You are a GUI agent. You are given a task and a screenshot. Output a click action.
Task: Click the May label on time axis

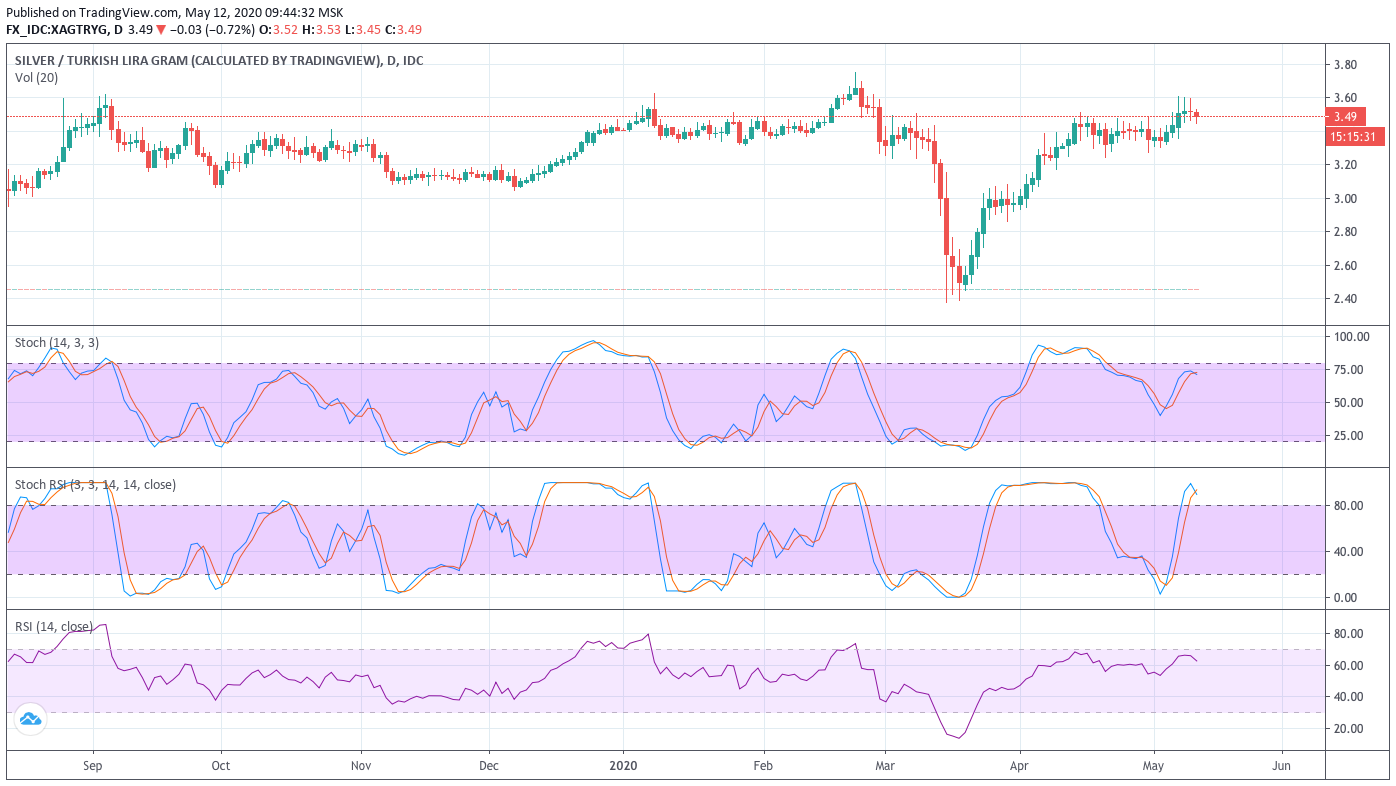[x=1154, y=766]
